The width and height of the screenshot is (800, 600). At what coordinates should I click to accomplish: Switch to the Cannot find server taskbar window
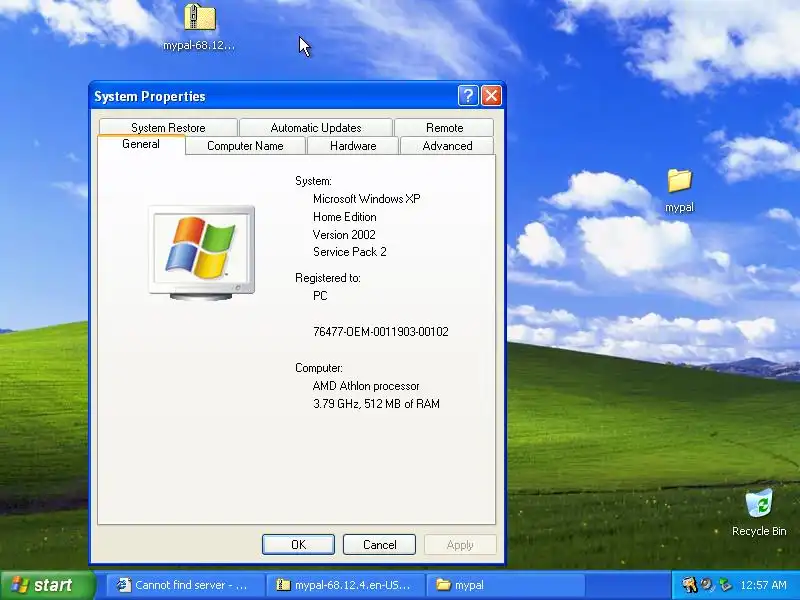[185, 585]
